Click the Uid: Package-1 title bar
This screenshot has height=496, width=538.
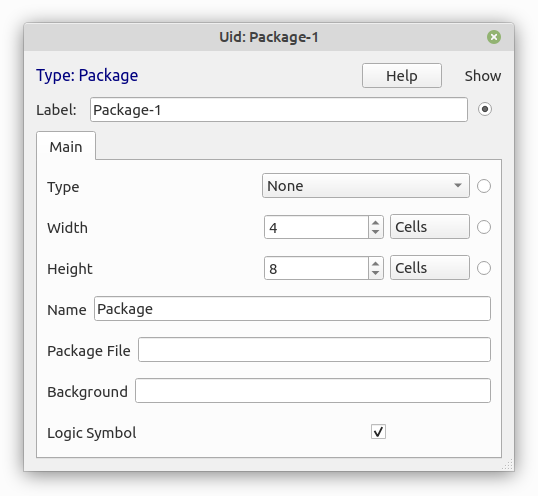pyautogui.click(x=269, y=37)
